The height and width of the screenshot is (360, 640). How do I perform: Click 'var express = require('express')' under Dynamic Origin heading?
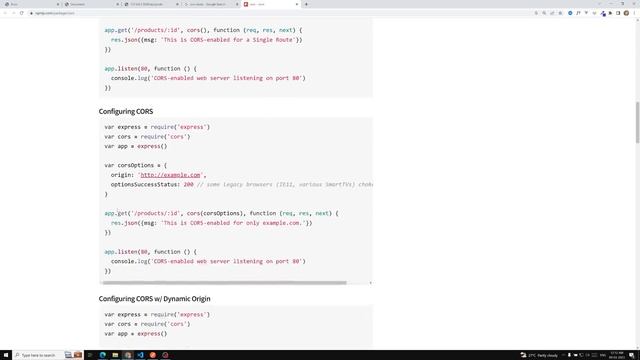pyautogui.click(x=157, y=314)
